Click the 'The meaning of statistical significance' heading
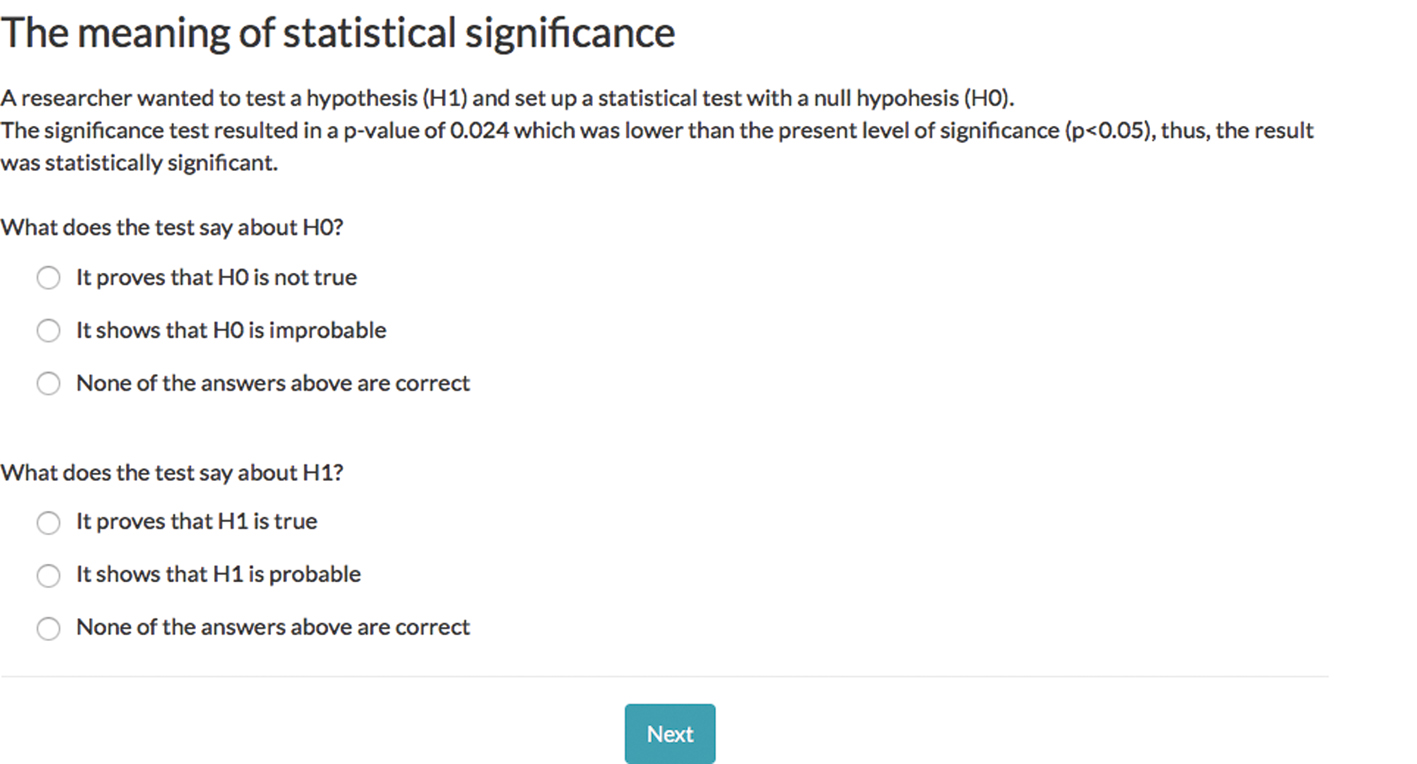 338,34
